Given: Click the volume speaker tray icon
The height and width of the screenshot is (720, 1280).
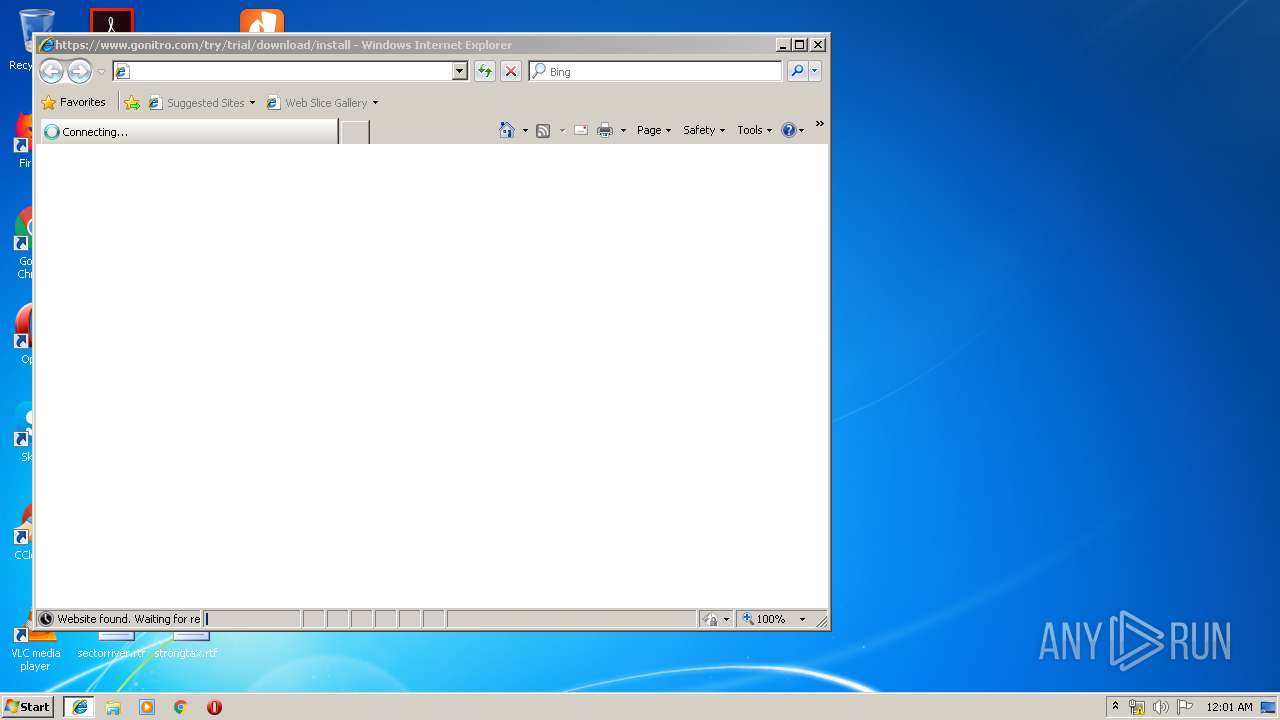Looking at the screenshot, I should point(1161,707).
